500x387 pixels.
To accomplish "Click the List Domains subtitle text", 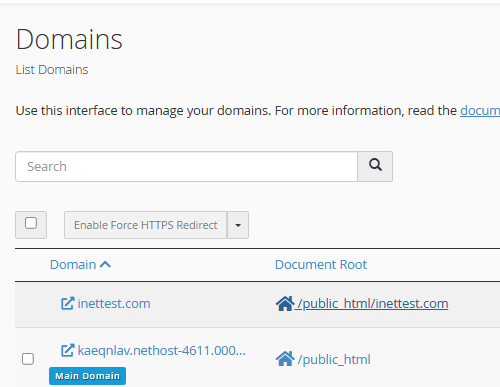I will pyautogui.click(x=52, y=70).
